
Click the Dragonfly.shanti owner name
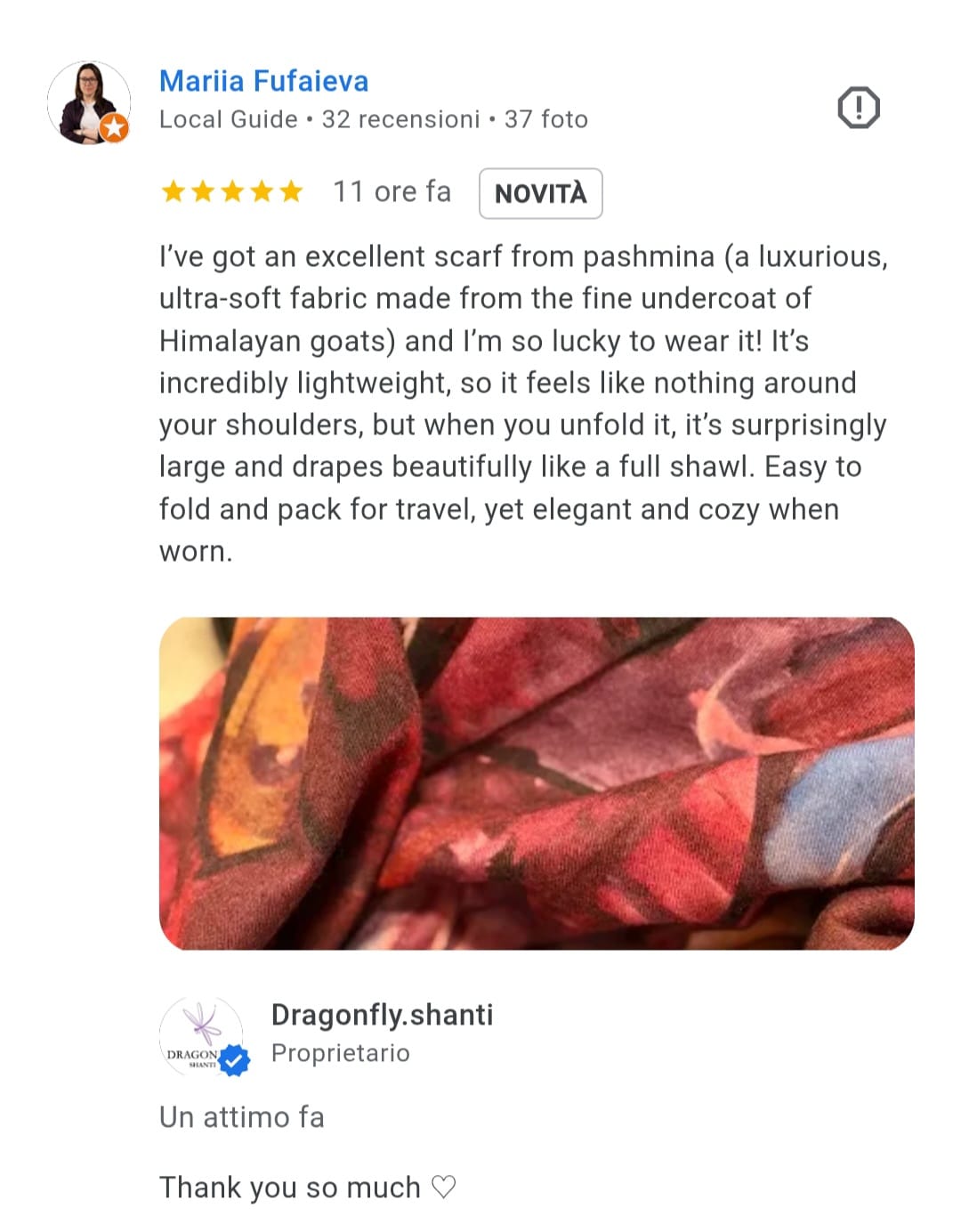tap(382, 1015)
